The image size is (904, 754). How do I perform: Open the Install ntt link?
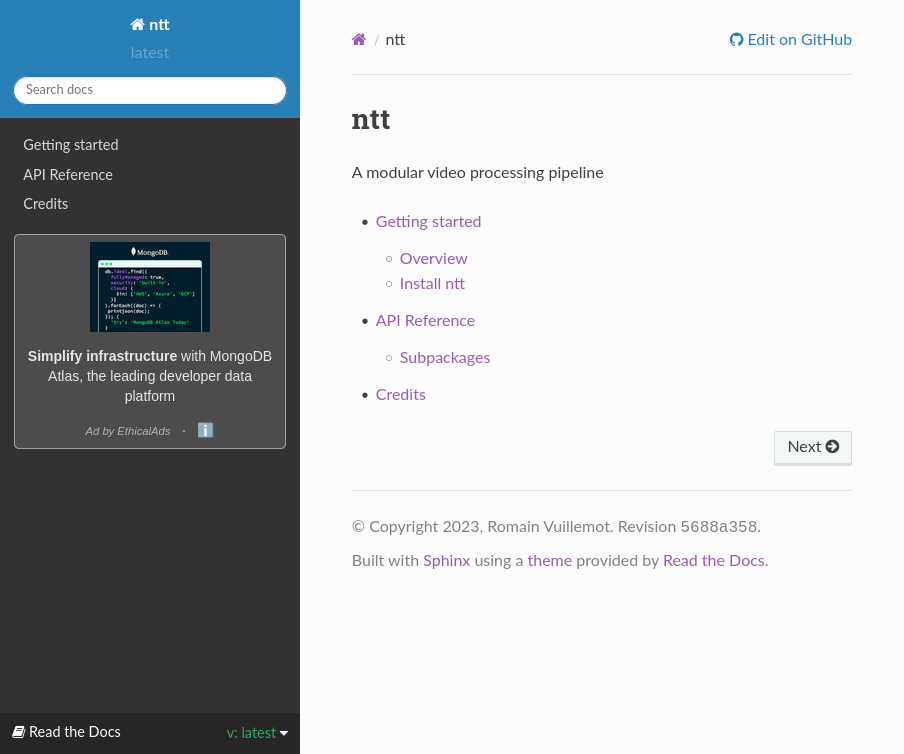[432, 284]
